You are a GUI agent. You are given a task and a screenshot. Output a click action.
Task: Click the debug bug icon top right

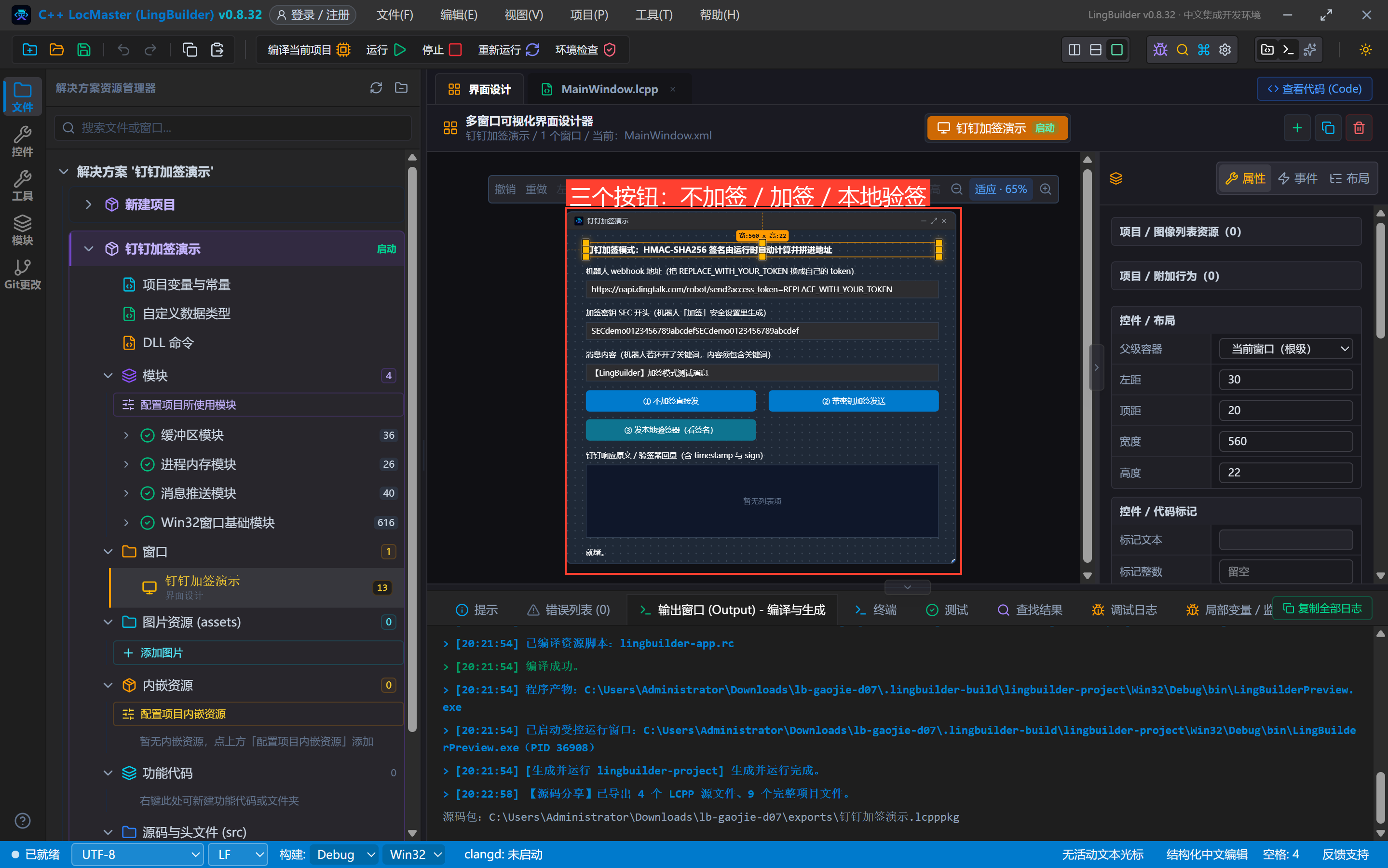point(1160,50)
